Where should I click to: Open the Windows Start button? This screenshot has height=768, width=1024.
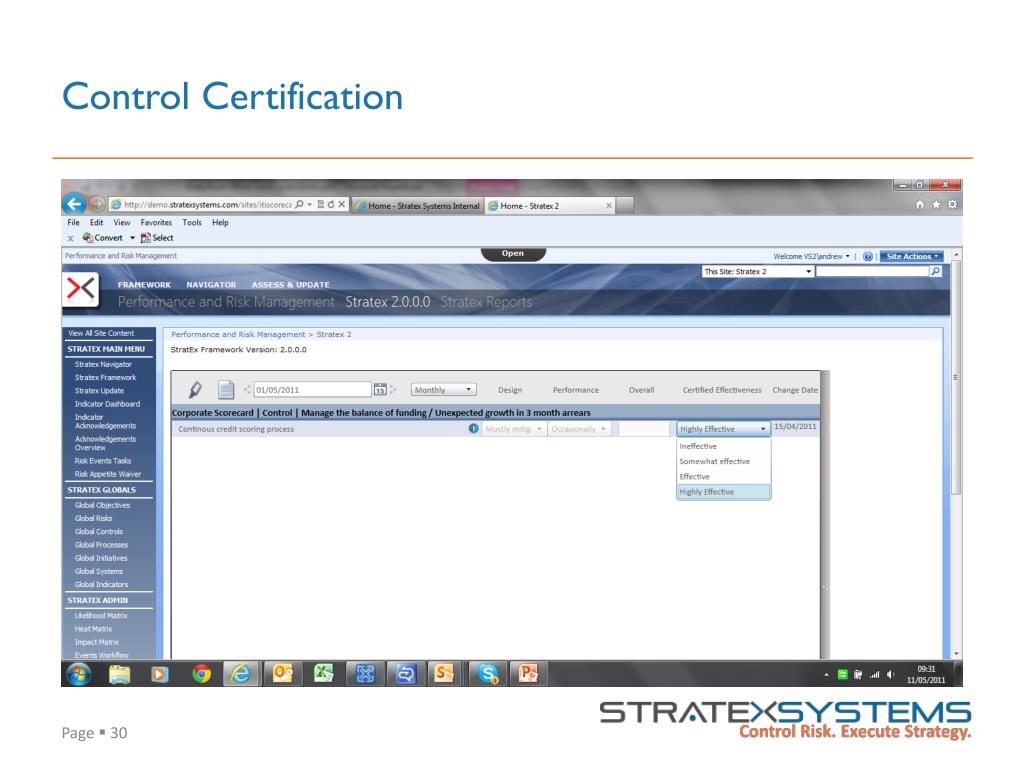point(78,673)
